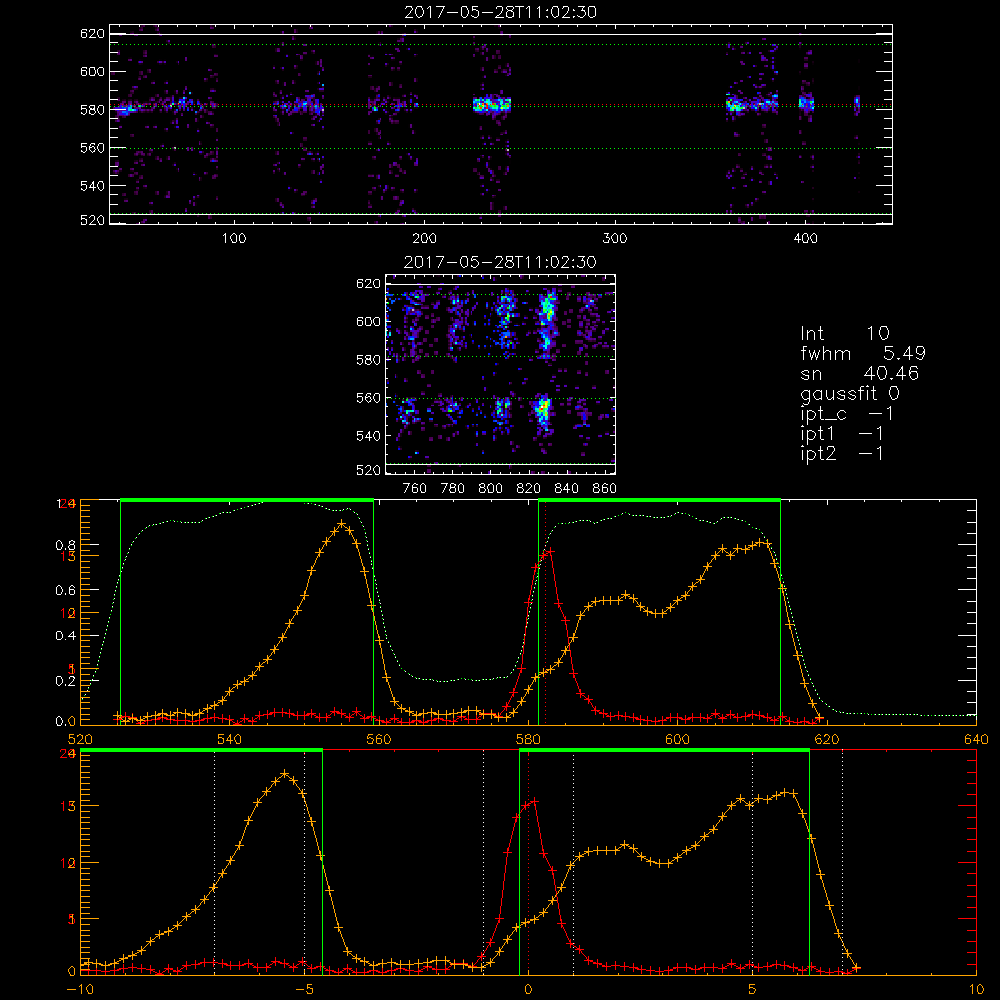Click the brightest vertical streak near 830 in middle image
The height and width of the screenshot is (1000, 1000).
pos(546,322)
